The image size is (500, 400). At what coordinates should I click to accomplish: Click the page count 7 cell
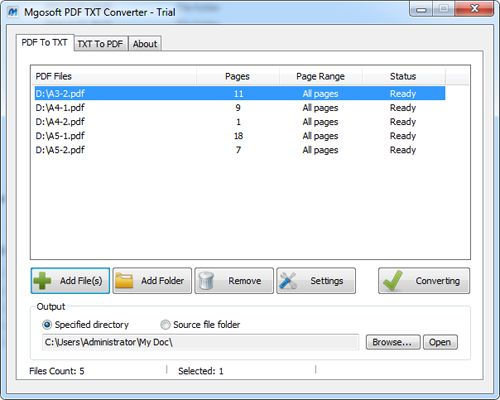pos(238,150)
